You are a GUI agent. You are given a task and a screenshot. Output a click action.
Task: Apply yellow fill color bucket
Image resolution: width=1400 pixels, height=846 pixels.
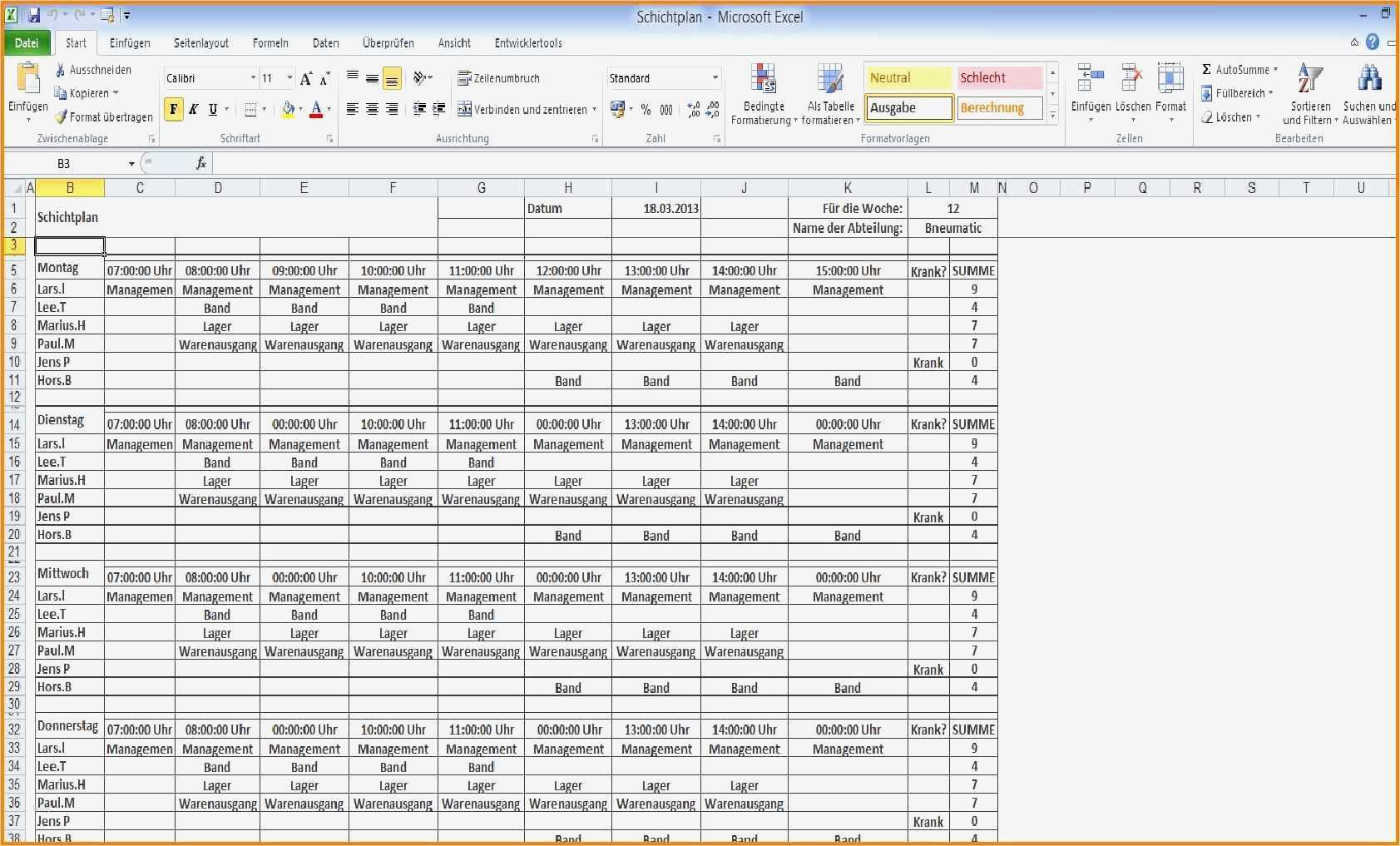coord(288,109)
